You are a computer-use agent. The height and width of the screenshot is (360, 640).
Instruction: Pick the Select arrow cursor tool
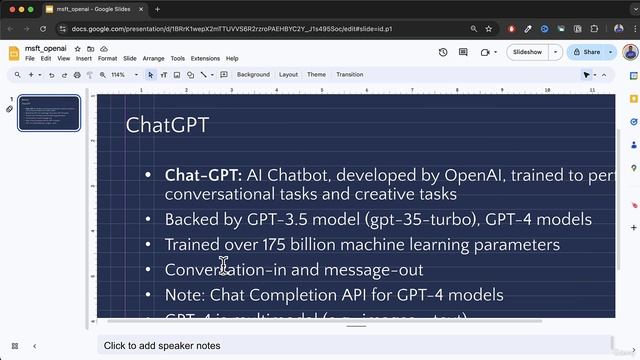click(151, 75)
